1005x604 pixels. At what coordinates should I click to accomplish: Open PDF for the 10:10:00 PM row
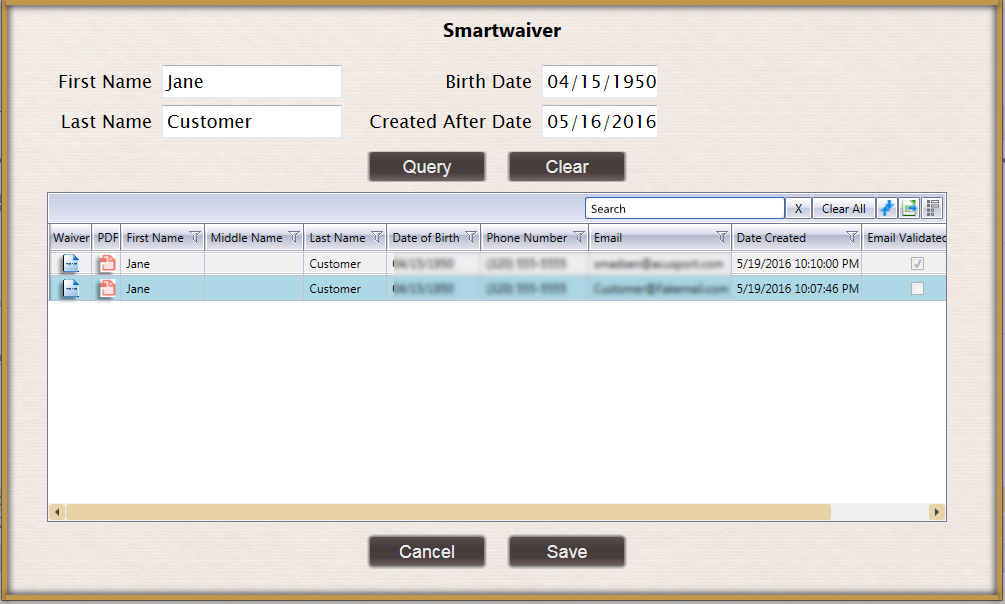107,264
